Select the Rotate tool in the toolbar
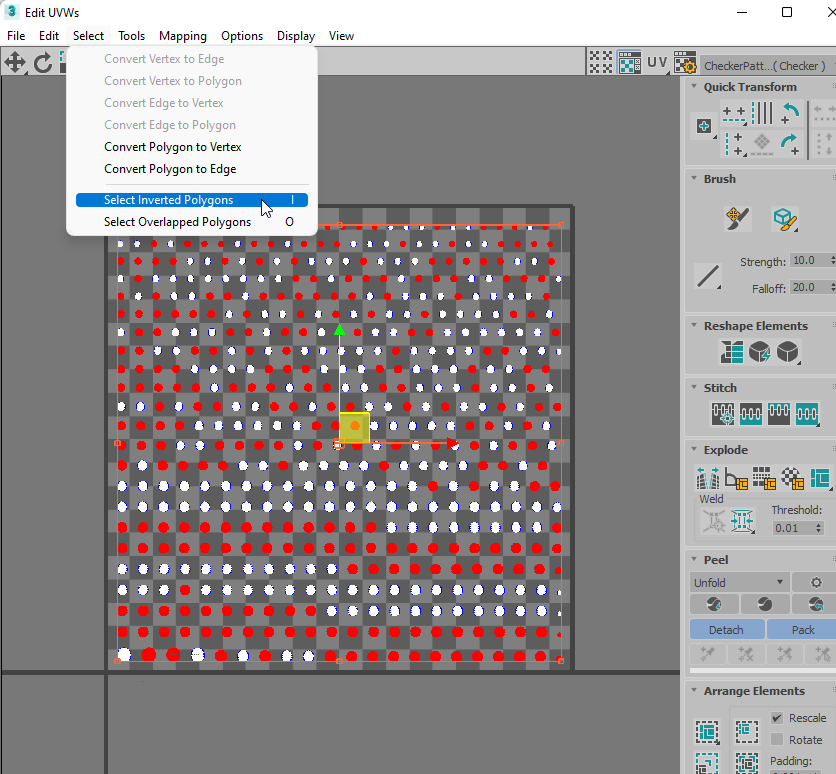The height and width of the screenshot is (774, 836). click(x=43, y=63)
